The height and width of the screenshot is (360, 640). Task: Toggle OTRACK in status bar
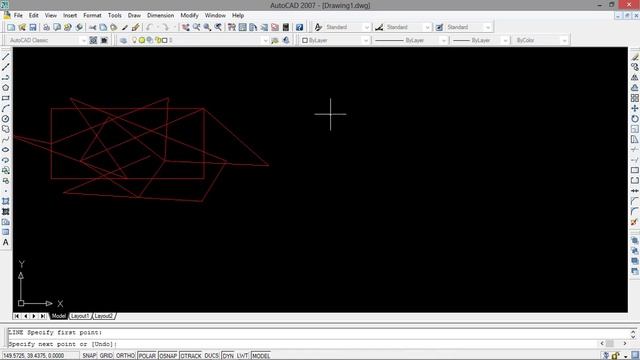coord(191,356)
